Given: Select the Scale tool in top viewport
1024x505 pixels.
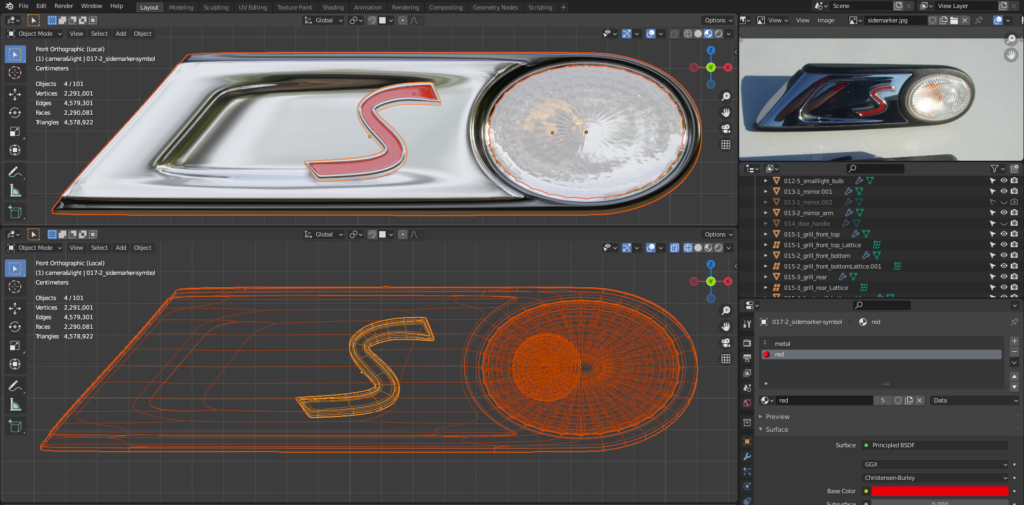Looking at the screenshot, I should (x=15, y=131).
